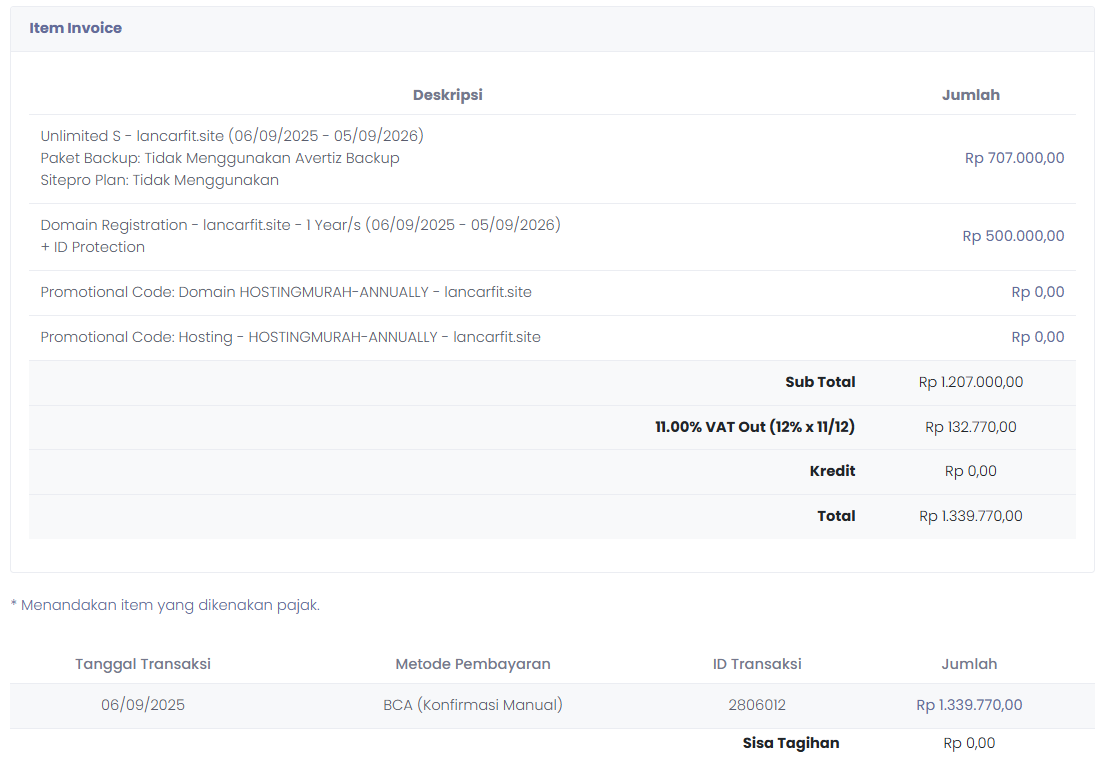Viewport: 1108px width, 762px height.
Task: Click the Deskripsi column header
Action: [447, 95]
